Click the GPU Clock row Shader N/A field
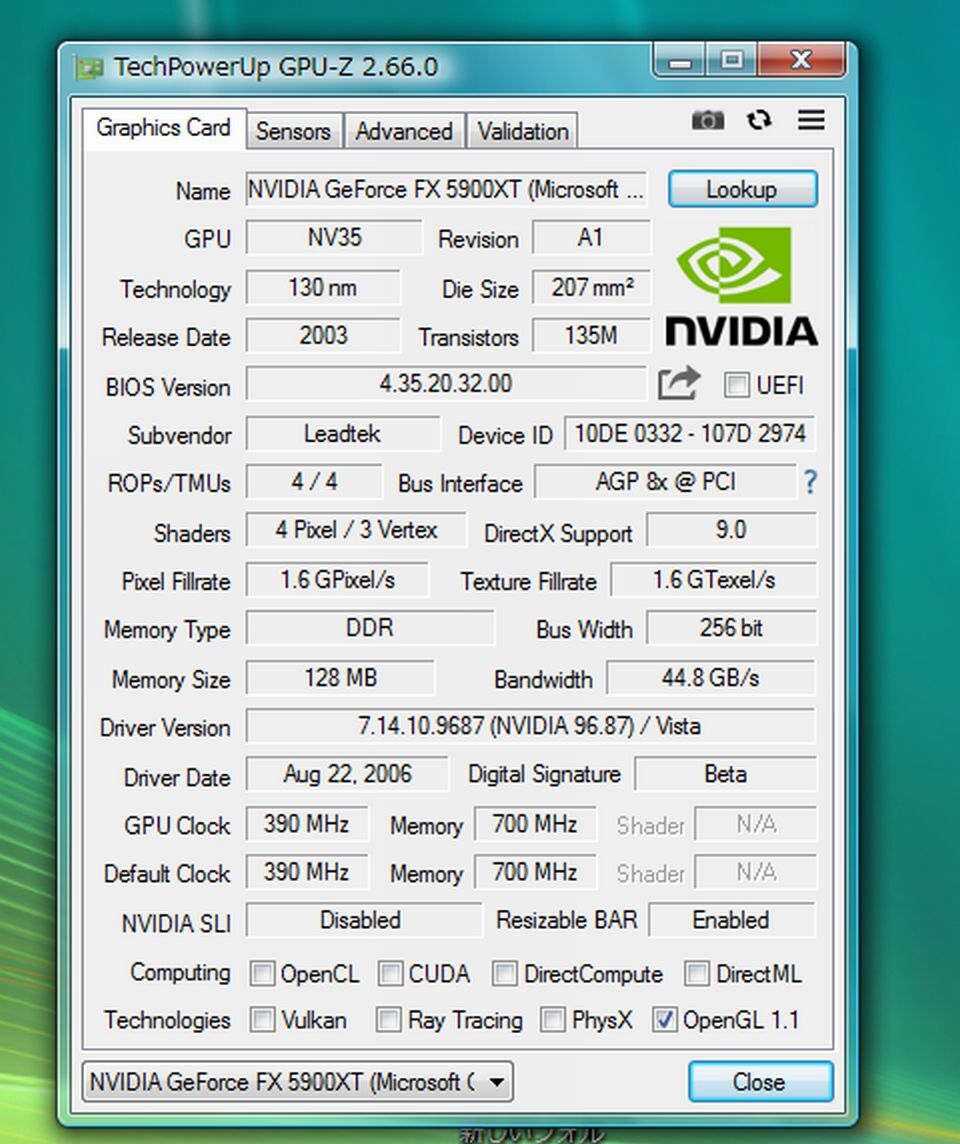Viewport: 960px width, 1144px height. click(x=756, y=824)
